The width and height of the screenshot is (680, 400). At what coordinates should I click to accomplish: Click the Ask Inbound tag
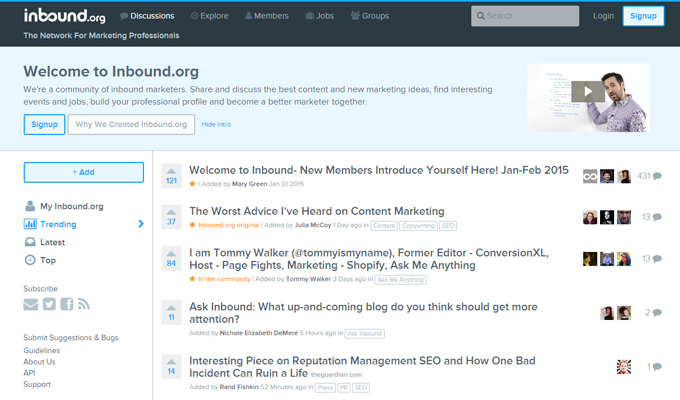pyautogui.click(x=365, y=334)
